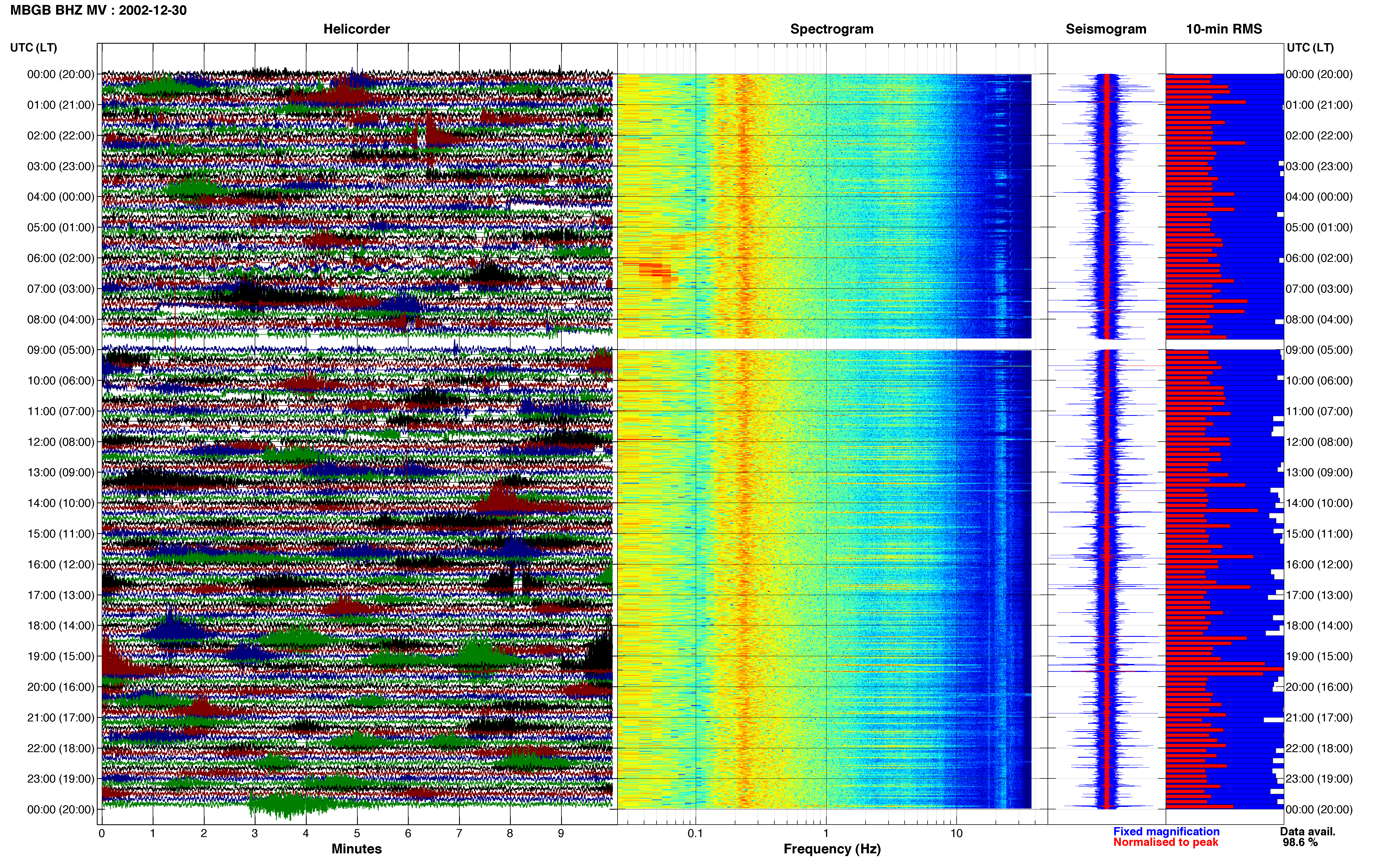Click '01:00 (21:00)' label beside RMS panel
The width and height of the screenshot is (1388, 868).
pos(1319,105)
